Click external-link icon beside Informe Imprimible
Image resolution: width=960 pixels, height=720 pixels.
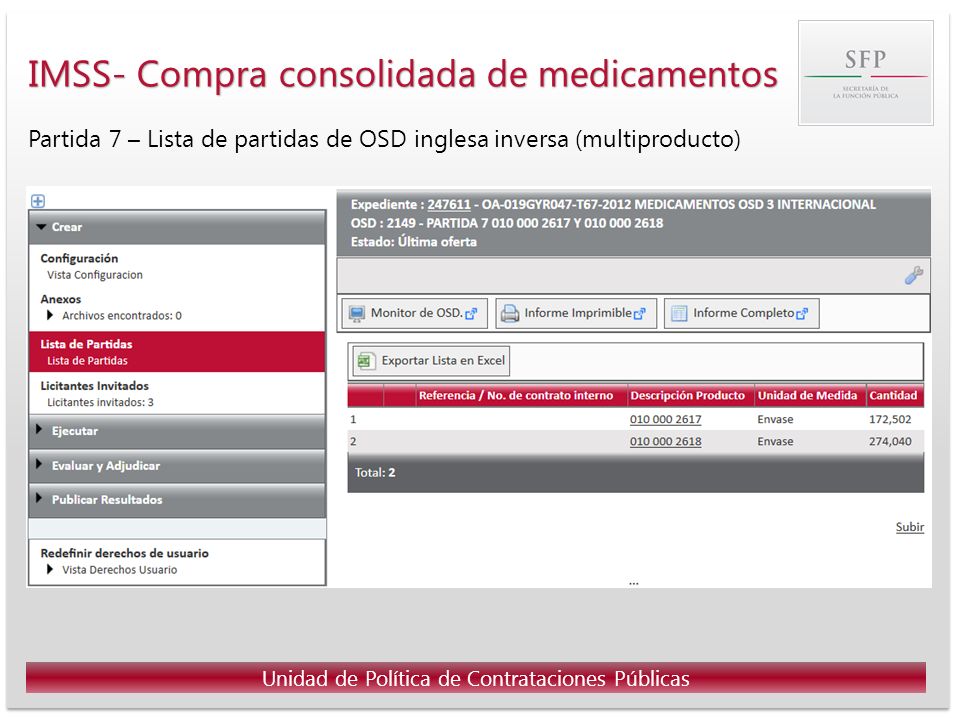640,314
